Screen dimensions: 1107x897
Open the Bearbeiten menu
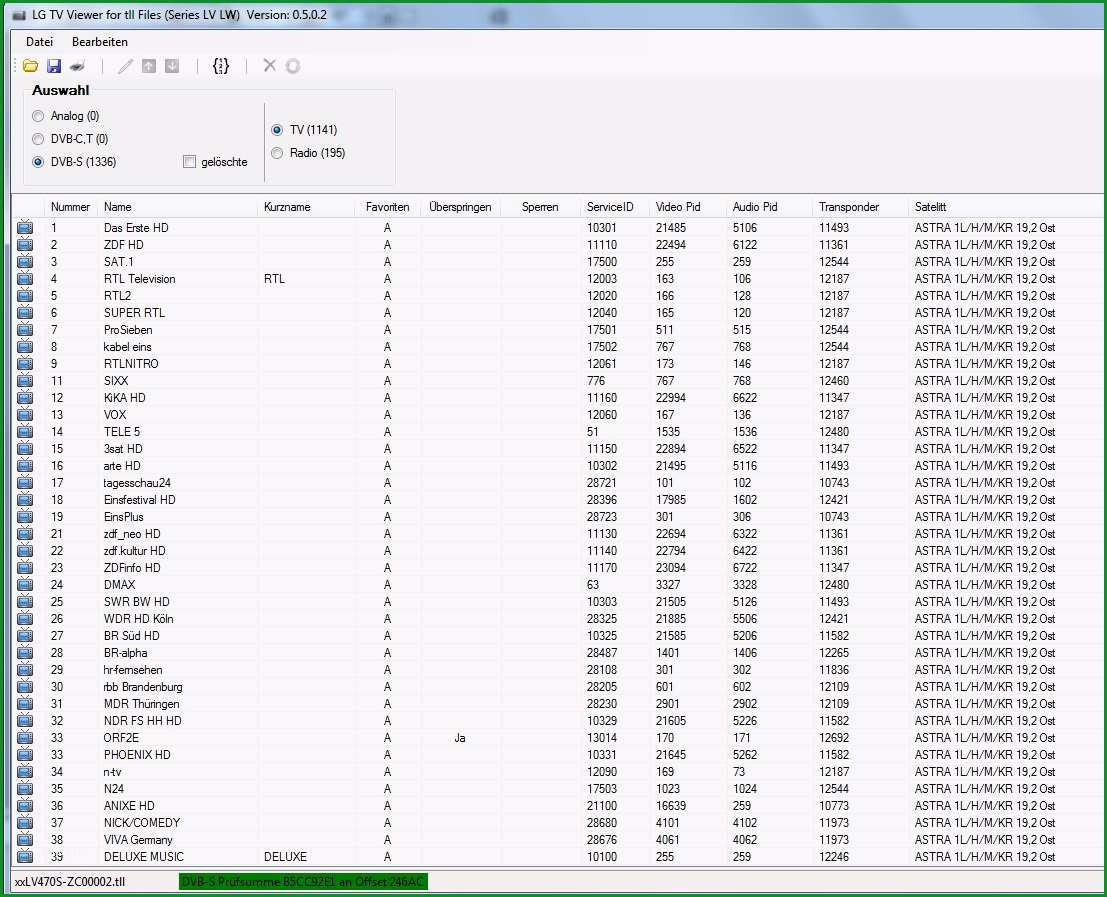pos(100,42)
